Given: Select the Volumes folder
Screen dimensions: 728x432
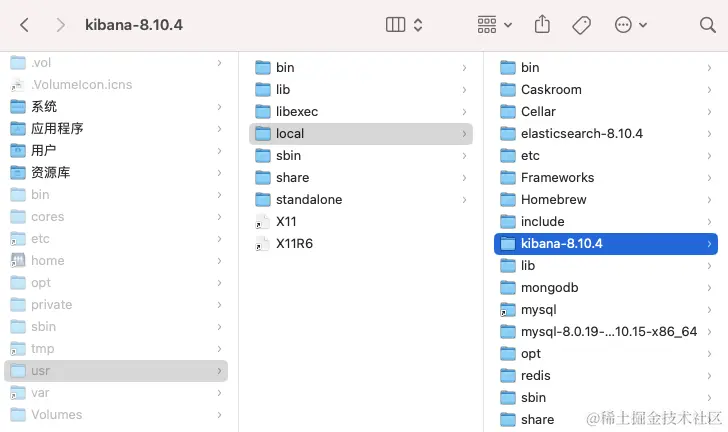Looking at the screenshot, I should pos(116,415).
